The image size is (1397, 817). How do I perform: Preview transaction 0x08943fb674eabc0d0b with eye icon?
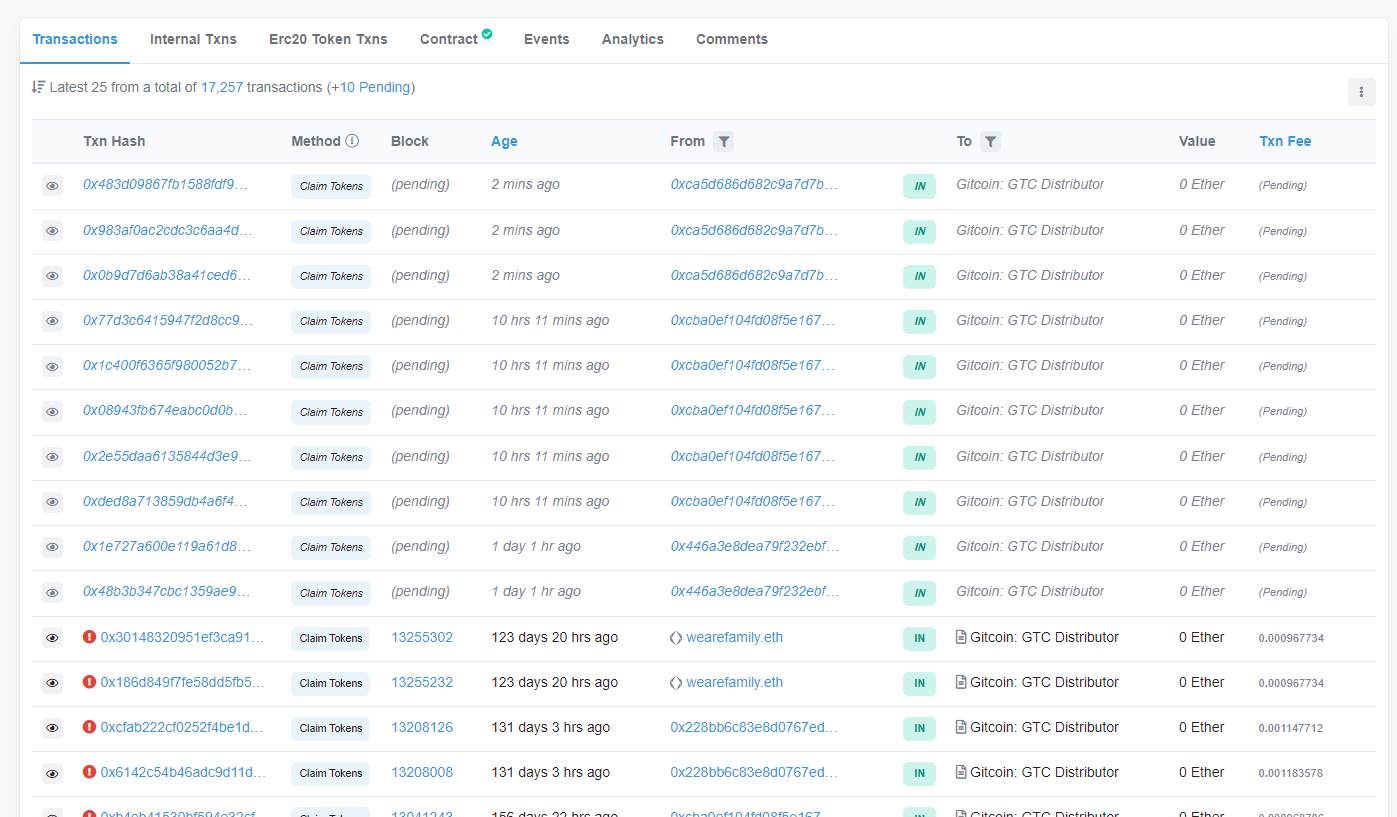tap(52, 411)
